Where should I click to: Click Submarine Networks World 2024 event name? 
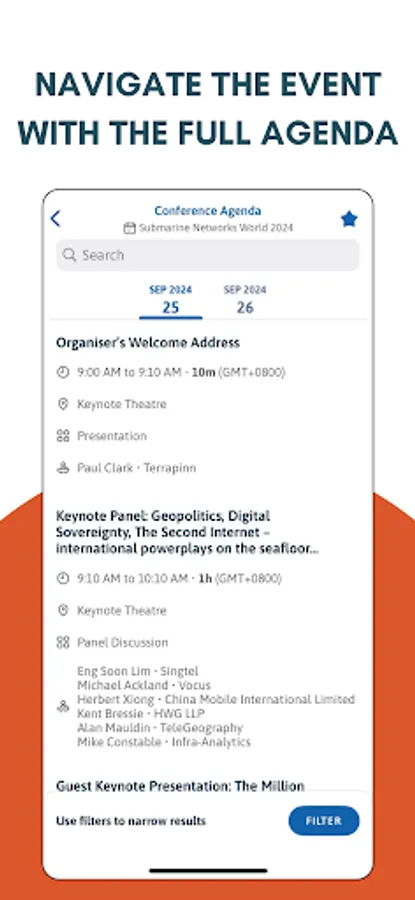pos(216,228)
